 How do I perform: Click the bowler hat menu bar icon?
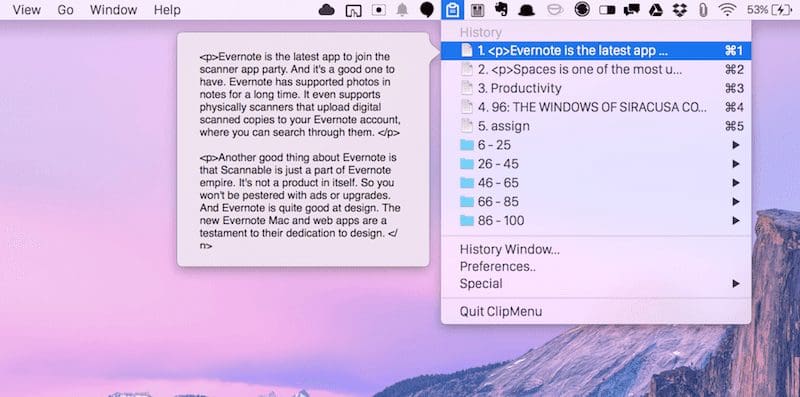pos(527,10)
